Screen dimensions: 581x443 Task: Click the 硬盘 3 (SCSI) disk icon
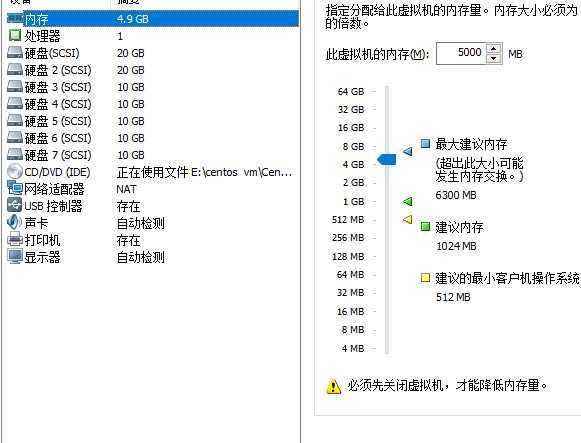(x=15, y=87)
